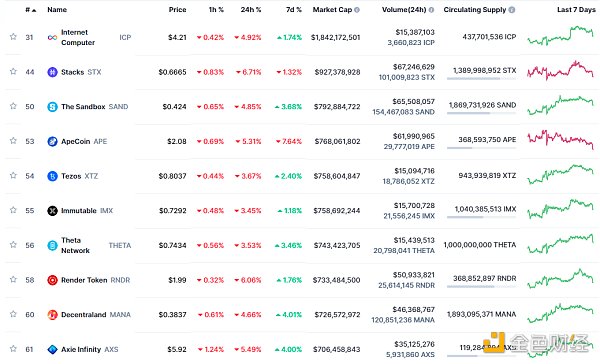The width and height of the screenshot is (600, 364).
Task: Toggle the watchlist star for Render Token
Action: (x=13, y=279)
